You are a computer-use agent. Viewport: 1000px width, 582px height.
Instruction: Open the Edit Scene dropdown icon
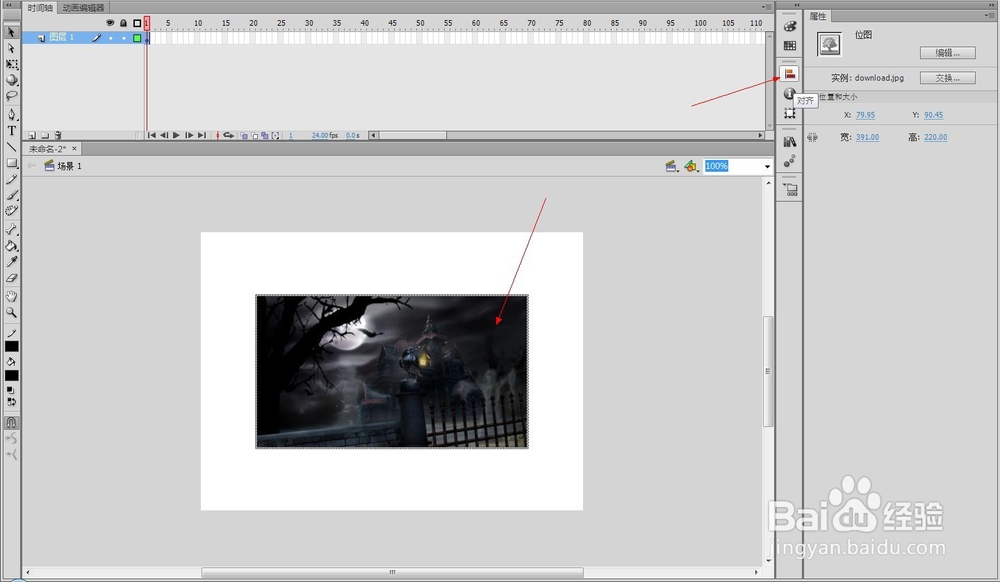671,166
